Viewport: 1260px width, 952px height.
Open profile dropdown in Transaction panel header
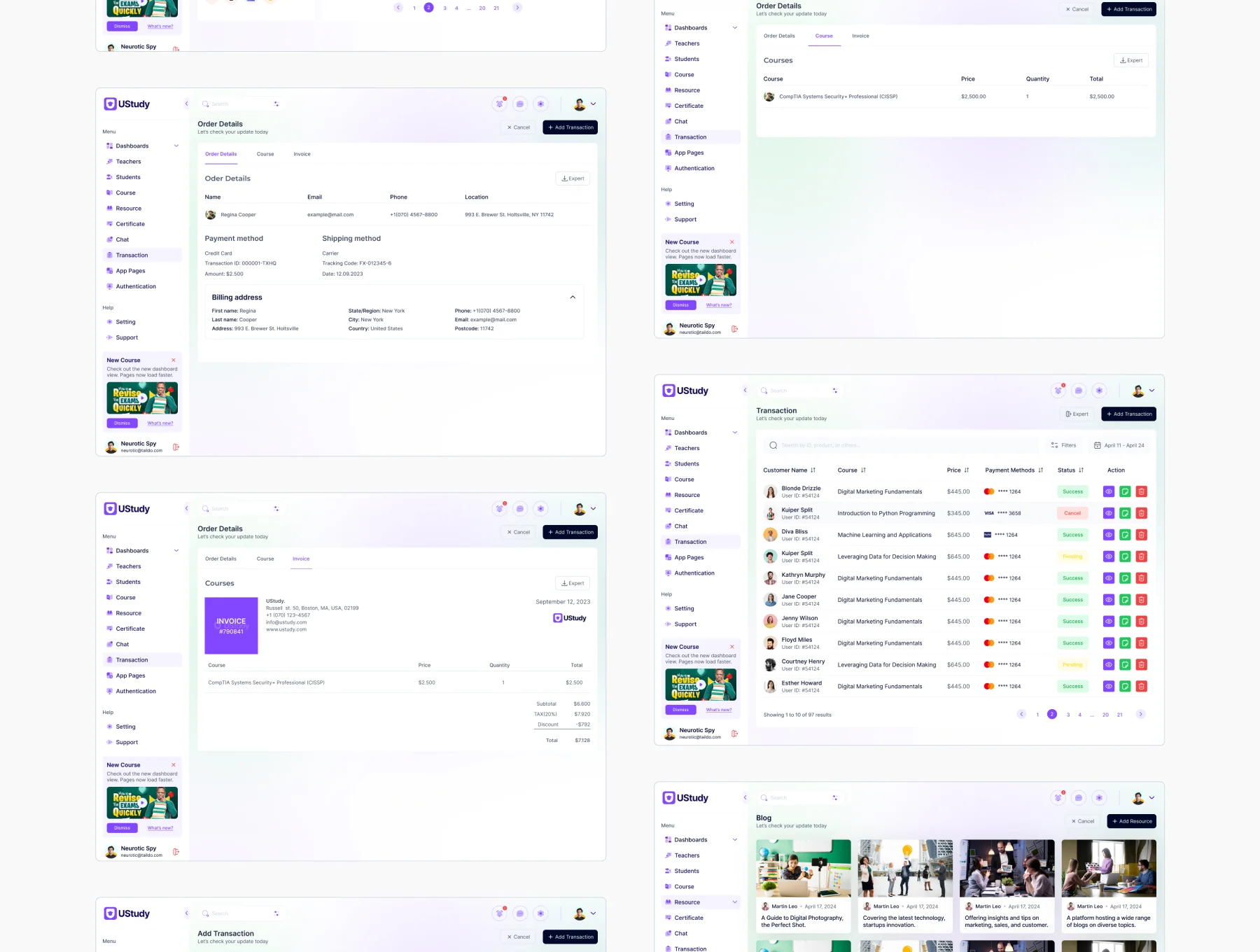click(x=1143, y=391)
